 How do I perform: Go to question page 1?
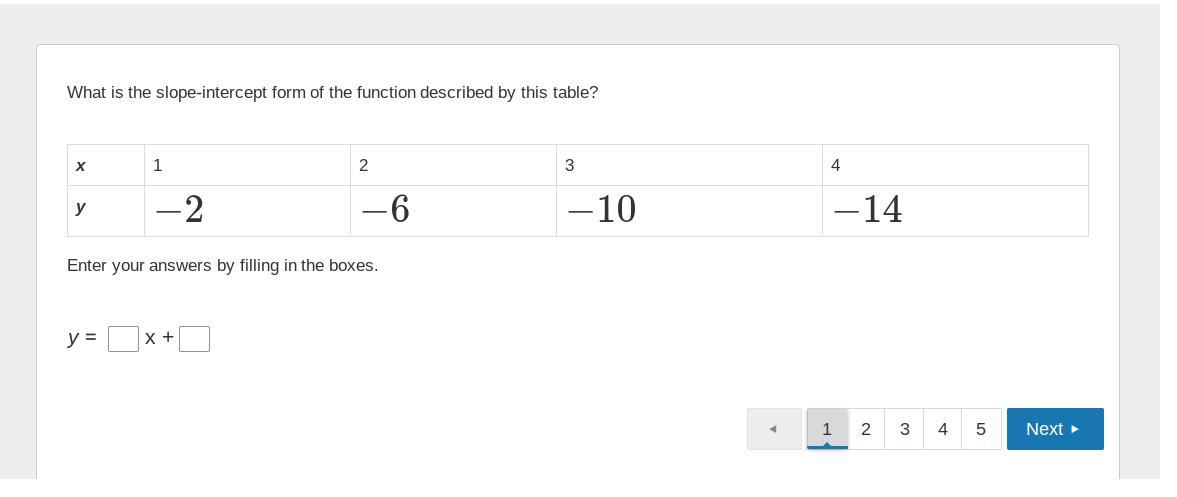point(827,429)
